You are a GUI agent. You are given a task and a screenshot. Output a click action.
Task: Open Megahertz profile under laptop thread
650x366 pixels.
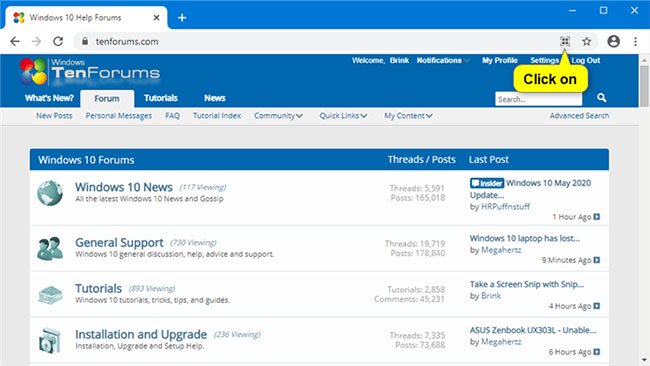[501, 250]
